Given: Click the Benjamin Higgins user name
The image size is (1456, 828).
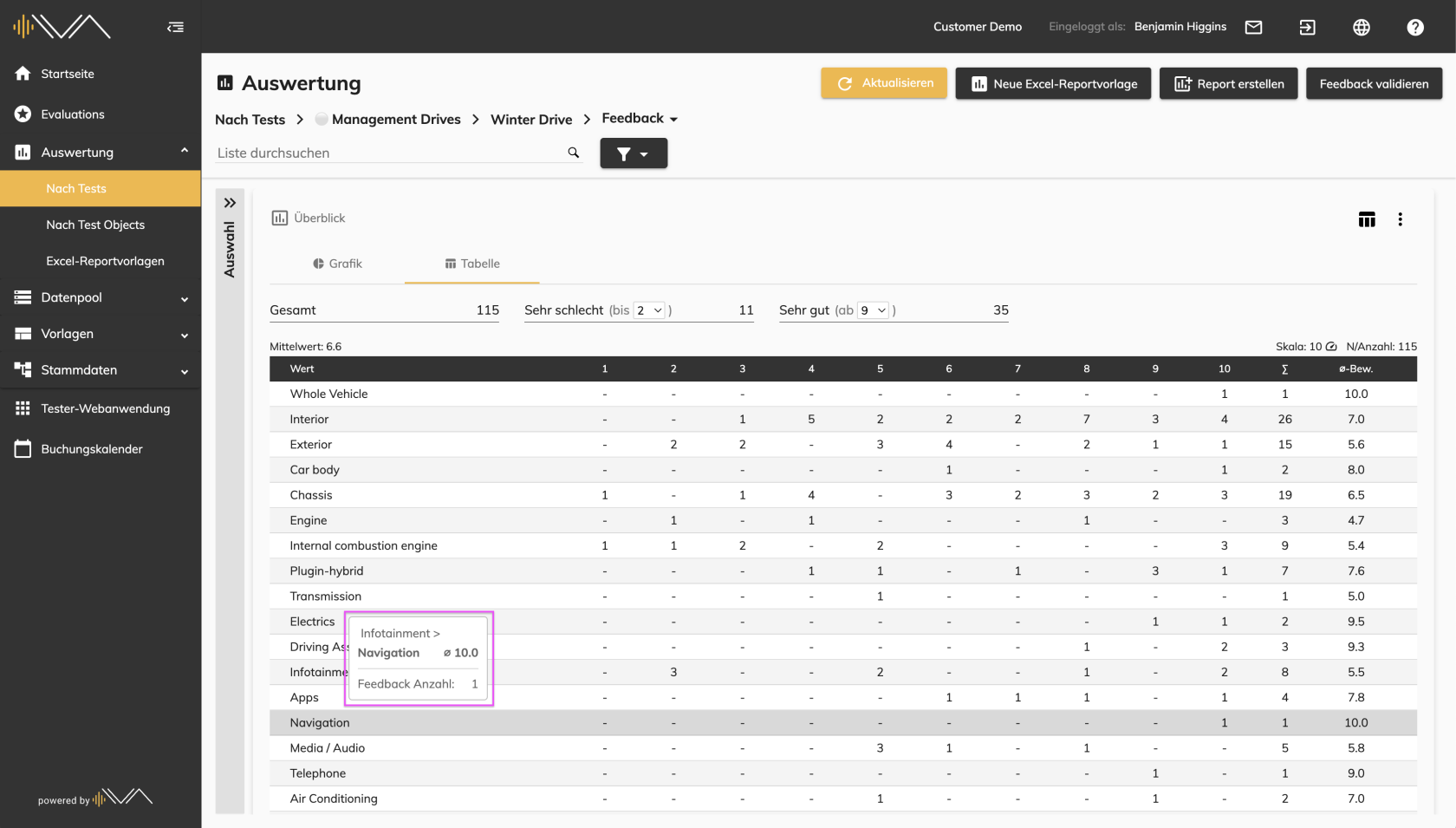Looking at the screenshot, I should tap(1180, 27).
